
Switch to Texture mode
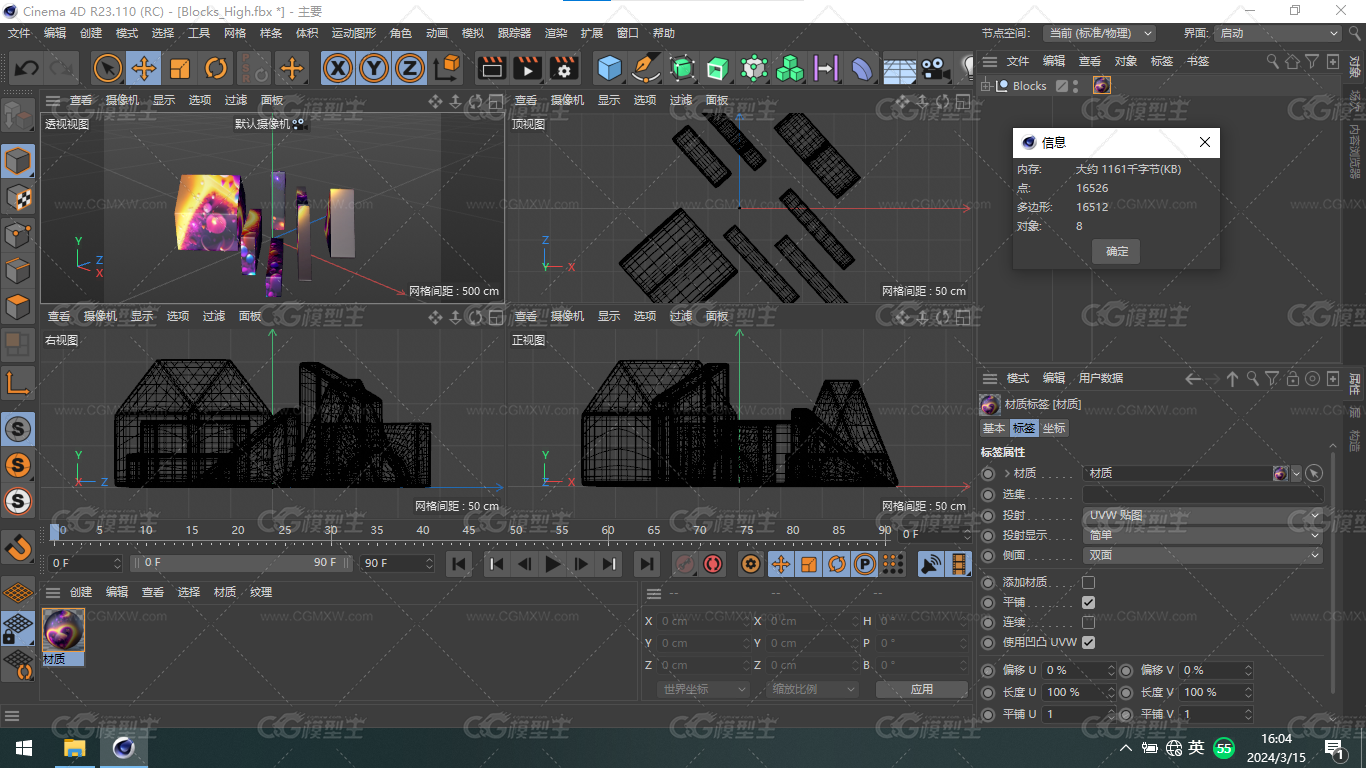(18, 197)
